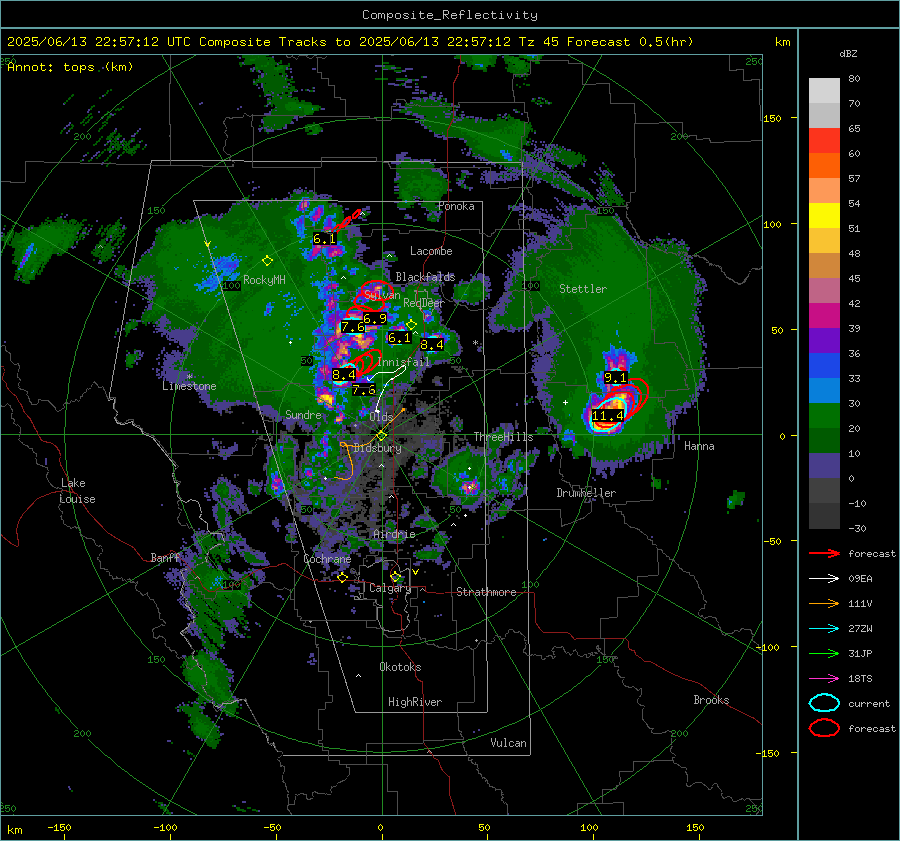Click the Lacombe town label
Image resolution: width=900 pixels, height=841 pixels.
(431, 251)
